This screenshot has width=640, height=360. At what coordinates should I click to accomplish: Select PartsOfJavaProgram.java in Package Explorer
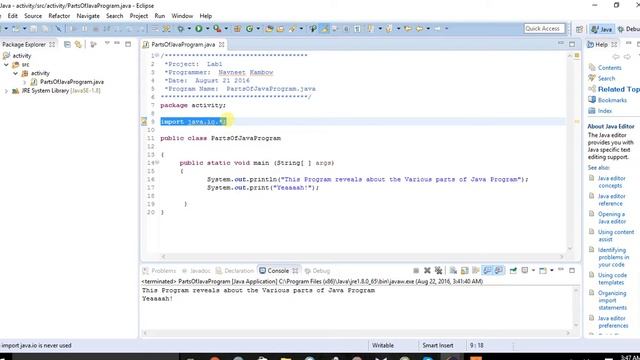pyautogui.click(x=72, y=82)
